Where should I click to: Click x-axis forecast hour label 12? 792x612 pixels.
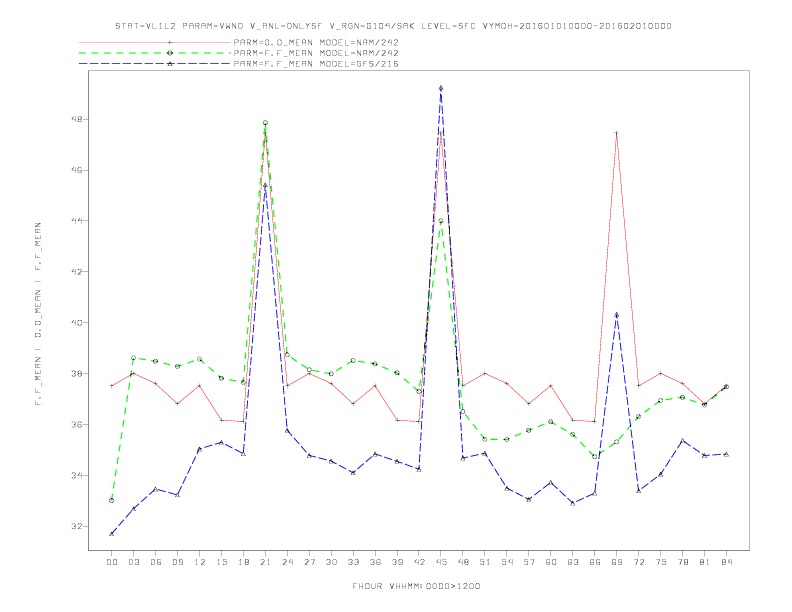coord(200,562)
